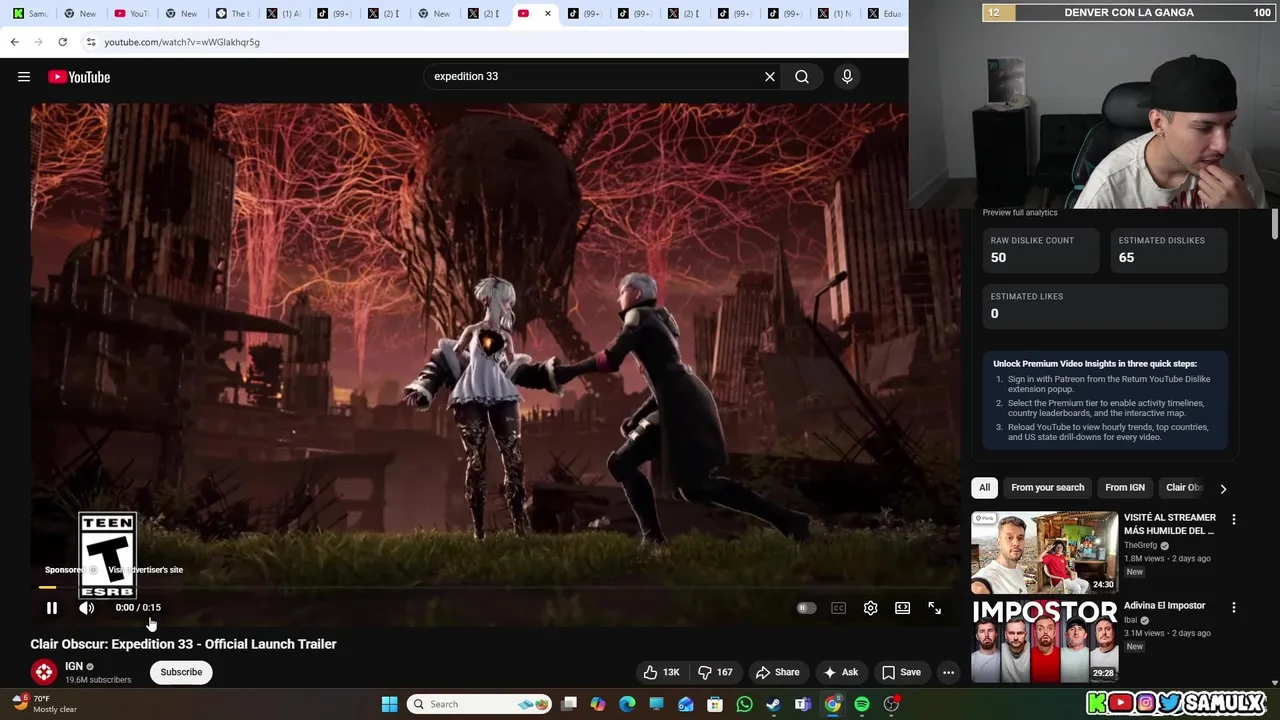
Task: Open options for VISITÉ AL STREAMER video
Action: point(1233,520)
